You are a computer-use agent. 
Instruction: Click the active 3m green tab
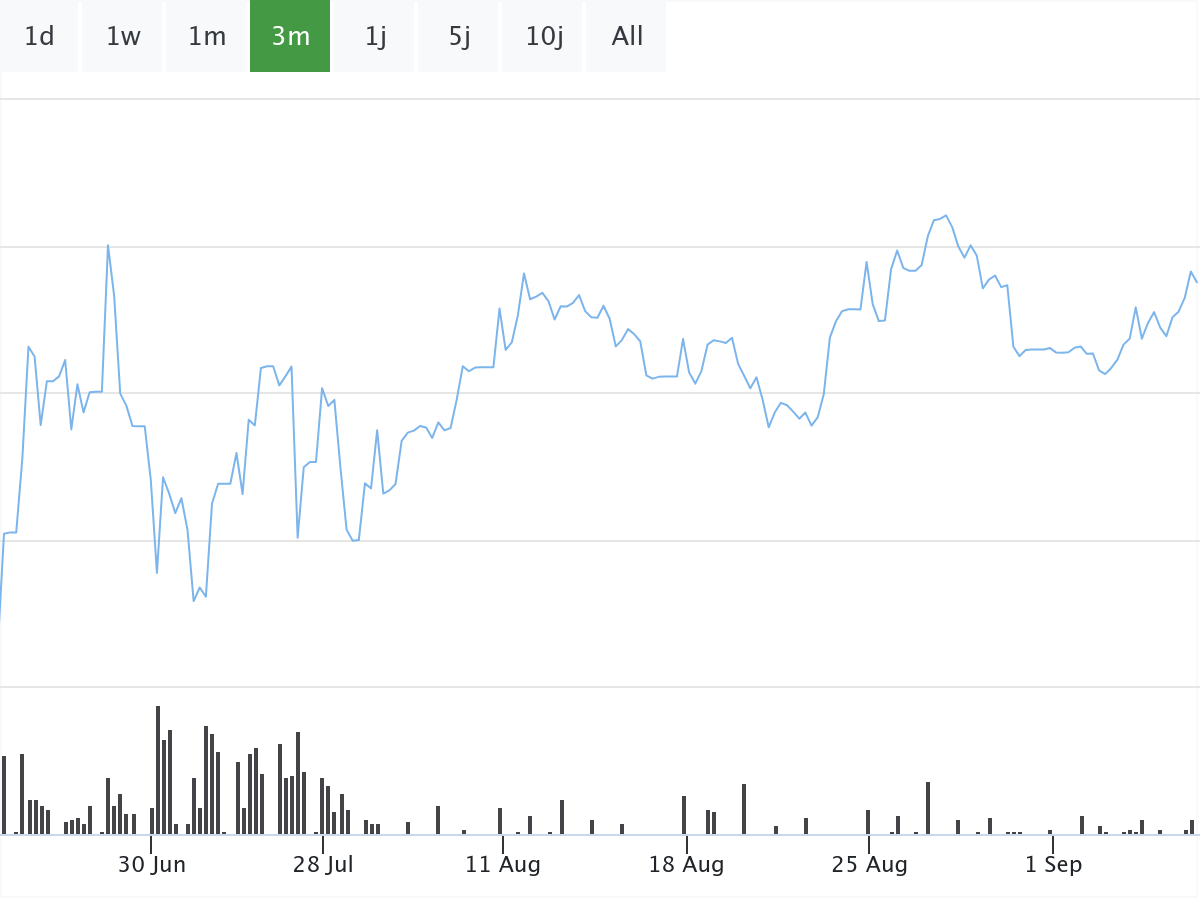click(x=290, y=37)
